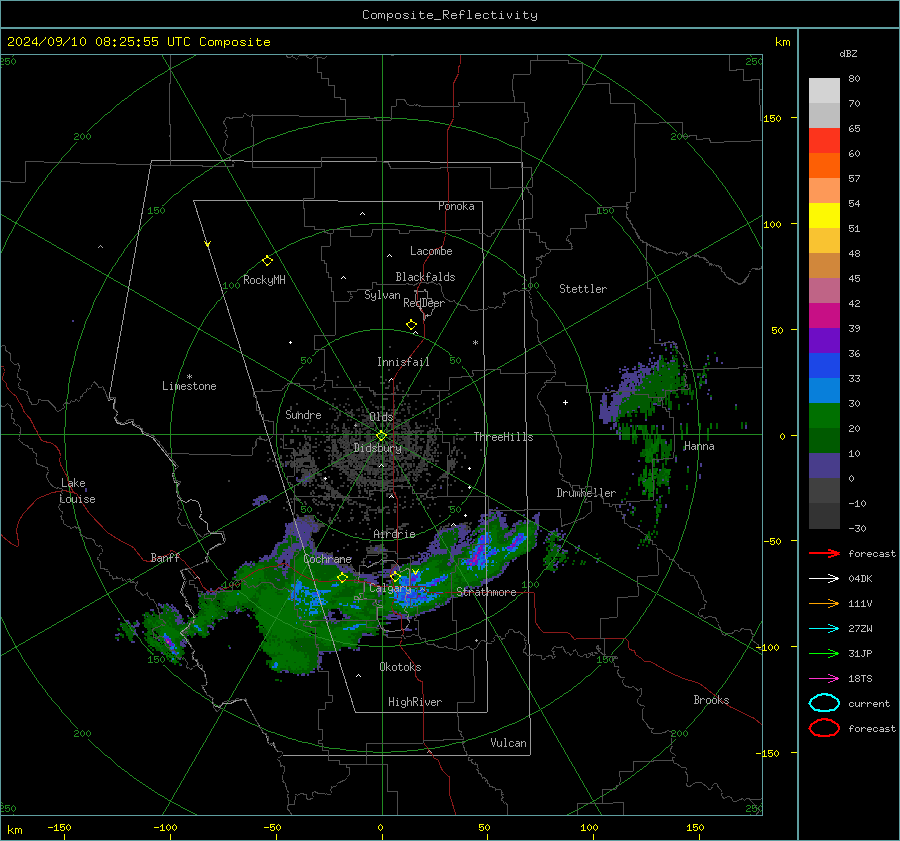The width and height of the screenshot is (900, 841).
Task: Select the 30 dBZ green color swatch
Action: pyautogui.click(x=824, y=416)
